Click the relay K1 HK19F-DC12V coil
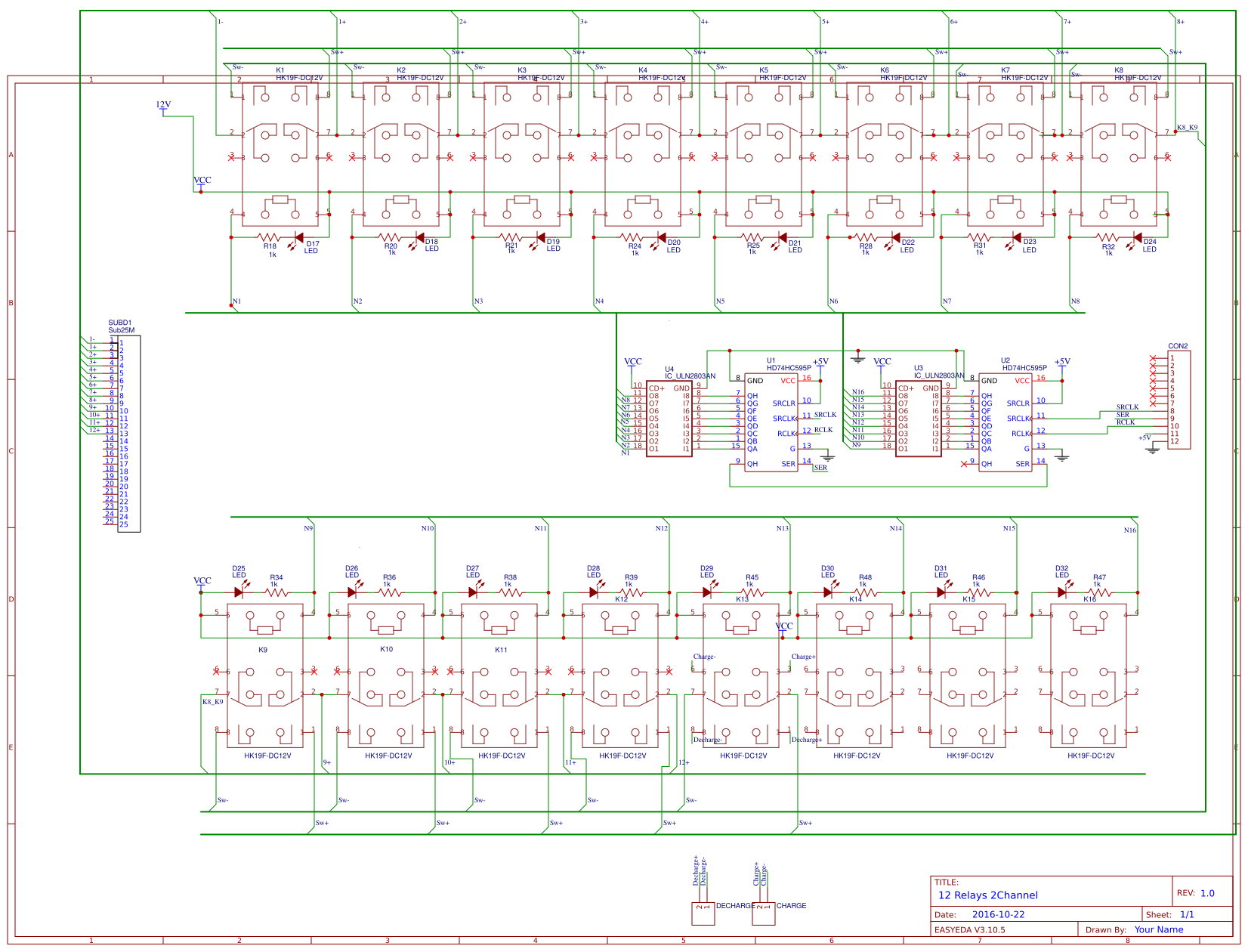 click(280, 200)
